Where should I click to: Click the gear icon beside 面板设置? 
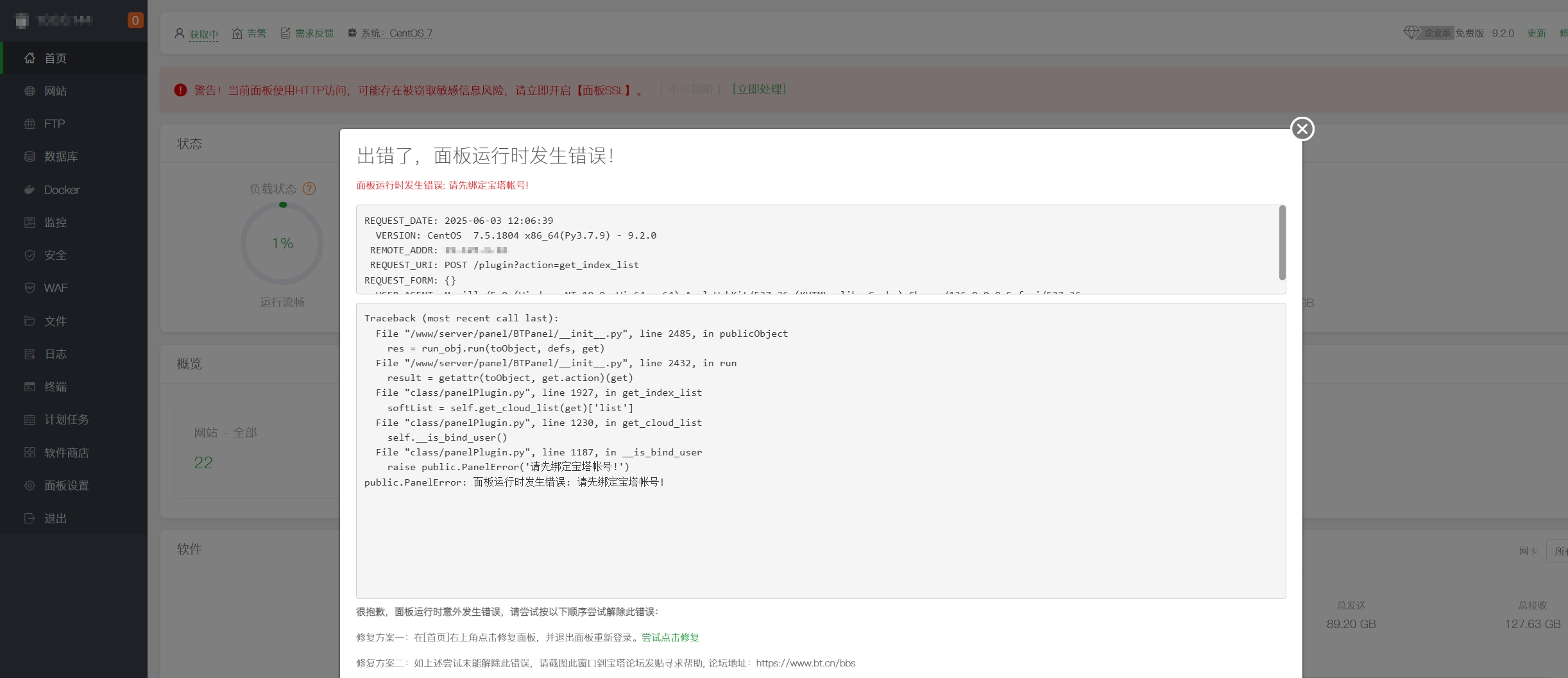pyautogui.click(x=30, y=486)
